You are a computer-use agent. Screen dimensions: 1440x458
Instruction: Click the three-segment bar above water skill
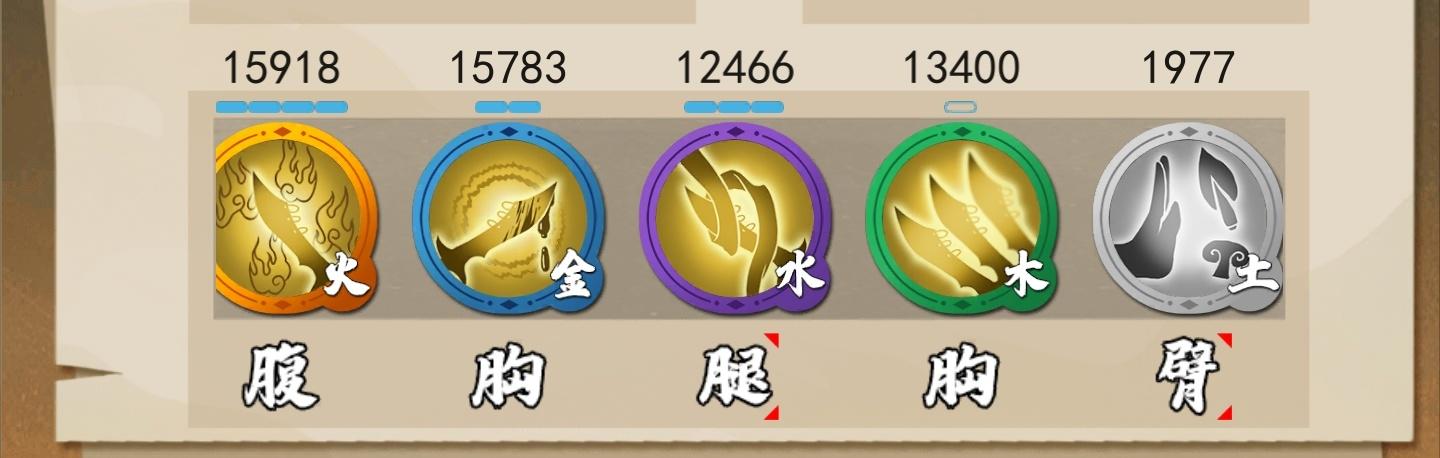(x=734, y=107)
